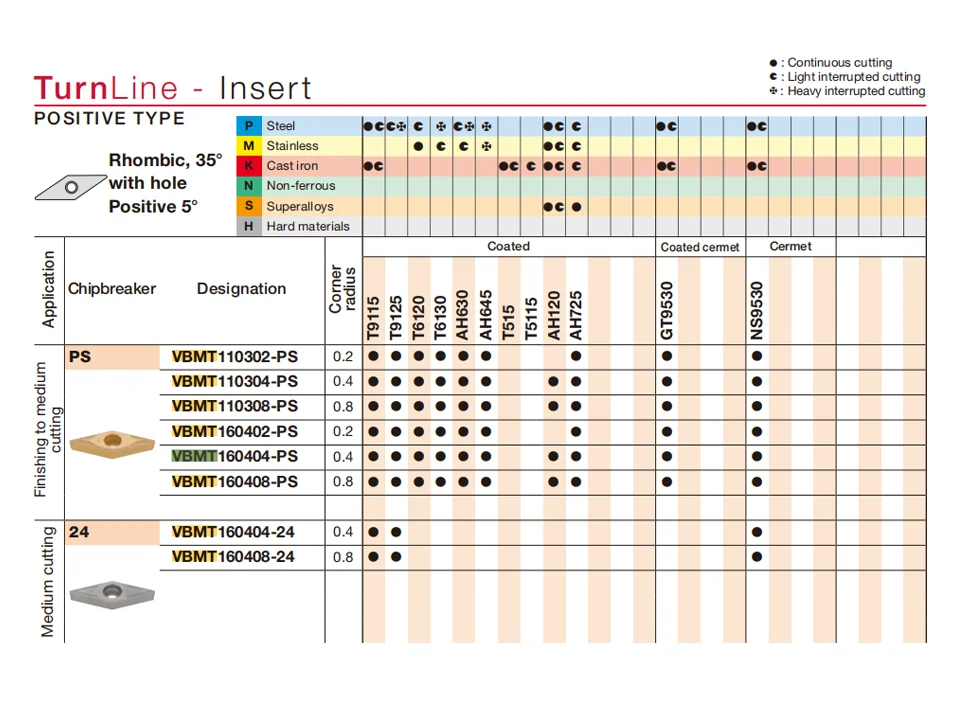The image size is (954, 704).
Task: Click the Steel material label
Action: [280, 126]
